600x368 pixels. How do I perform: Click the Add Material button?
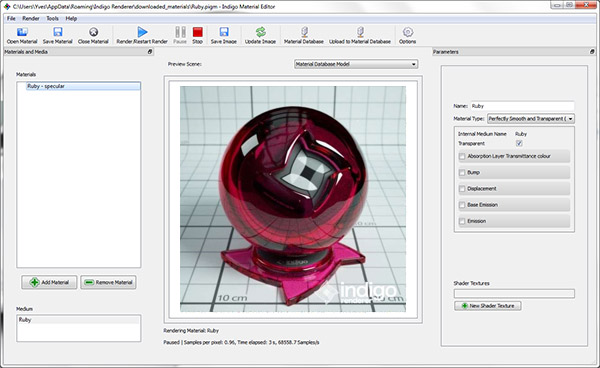point(49,282)
